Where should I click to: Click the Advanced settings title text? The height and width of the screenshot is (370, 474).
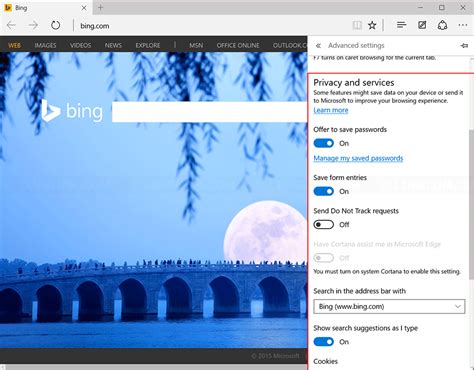click(356, 45)
